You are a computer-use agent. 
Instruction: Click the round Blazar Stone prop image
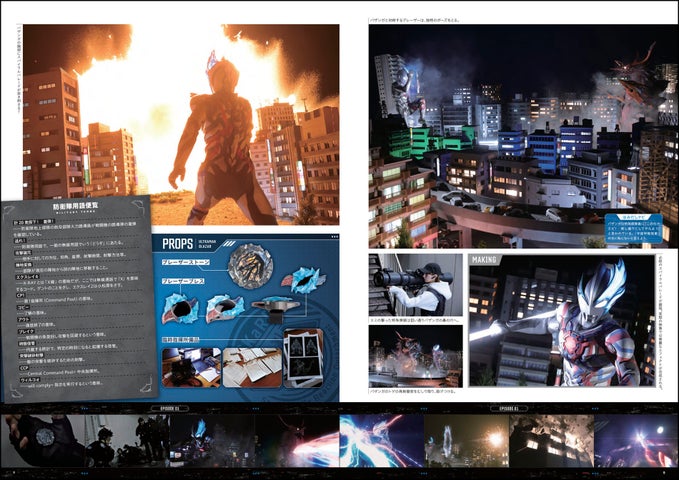[x=250, y=266]
